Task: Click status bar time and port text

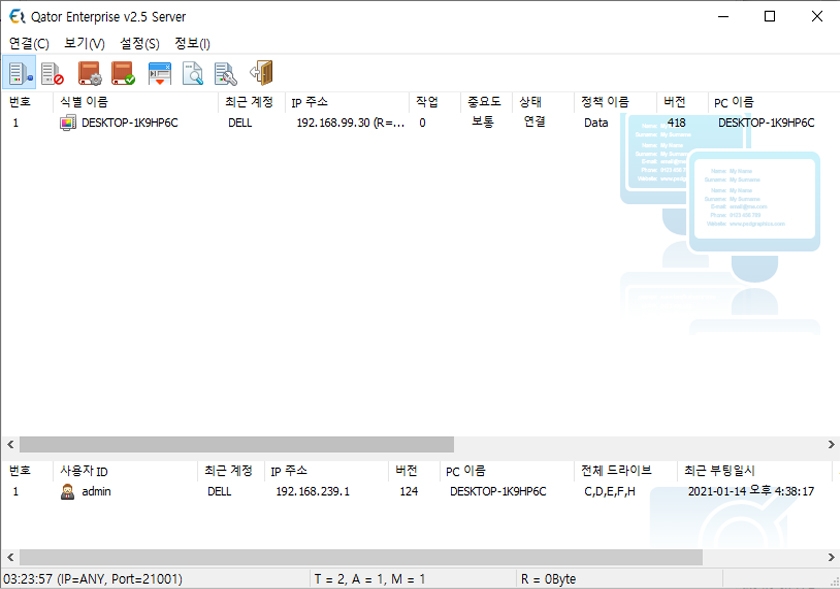Action: 93,579
